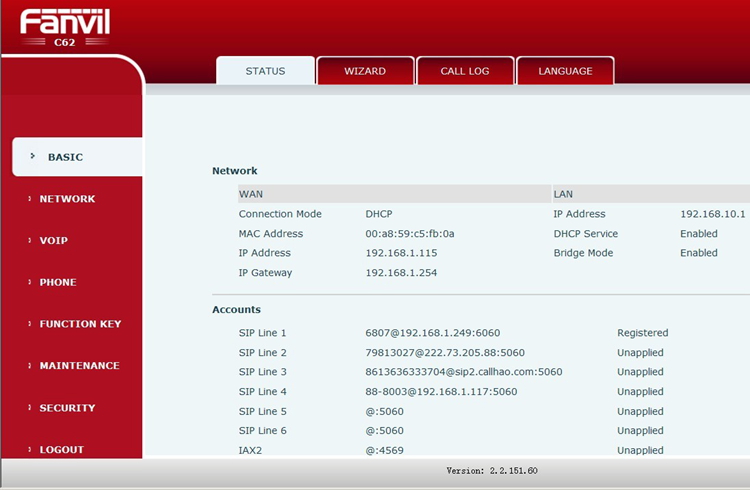Screen dimensions: 750x490
Task: Open the WIZARD tab
Action: point(365,71)
